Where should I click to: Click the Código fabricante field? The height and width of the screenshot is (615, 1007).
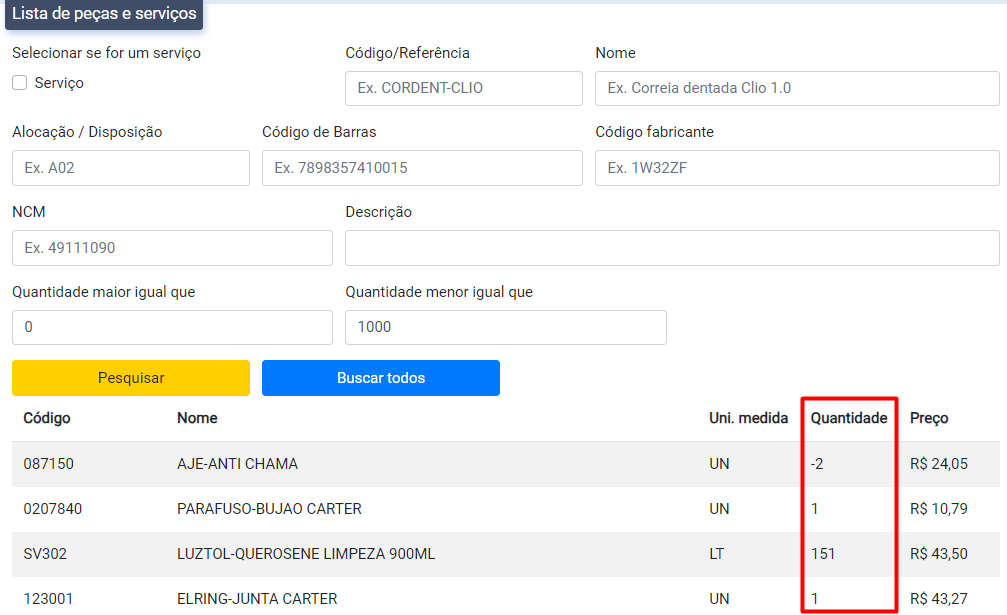click(797, 168)
